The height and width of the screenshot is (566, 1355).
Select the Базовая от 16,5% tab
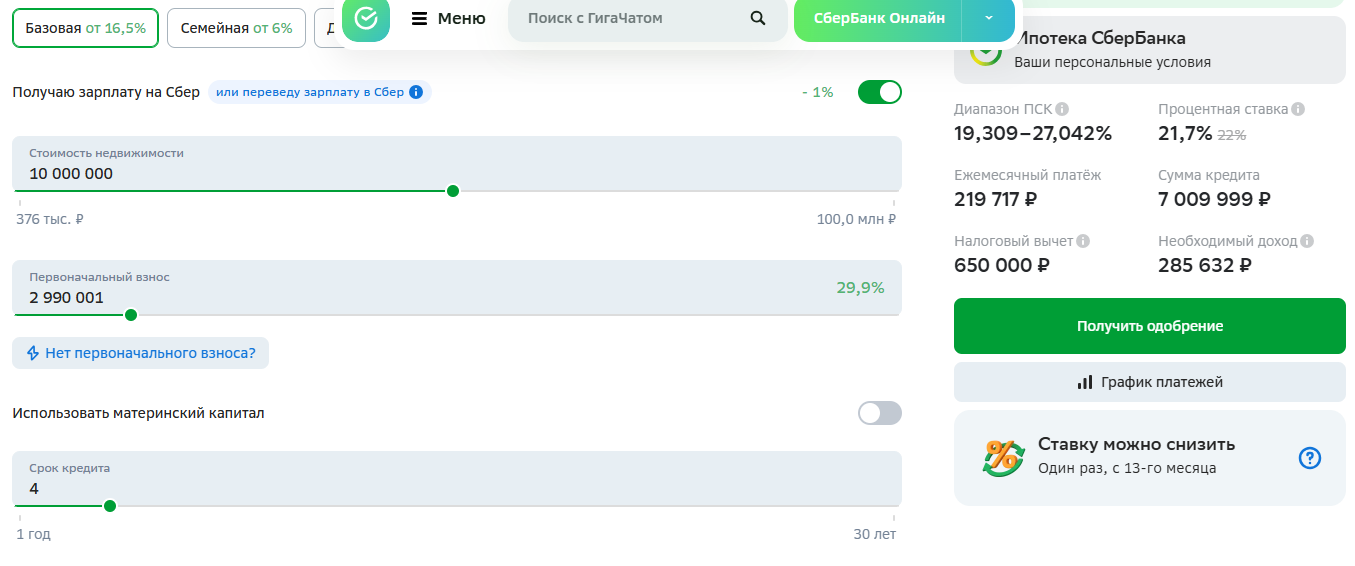point(85,28)
